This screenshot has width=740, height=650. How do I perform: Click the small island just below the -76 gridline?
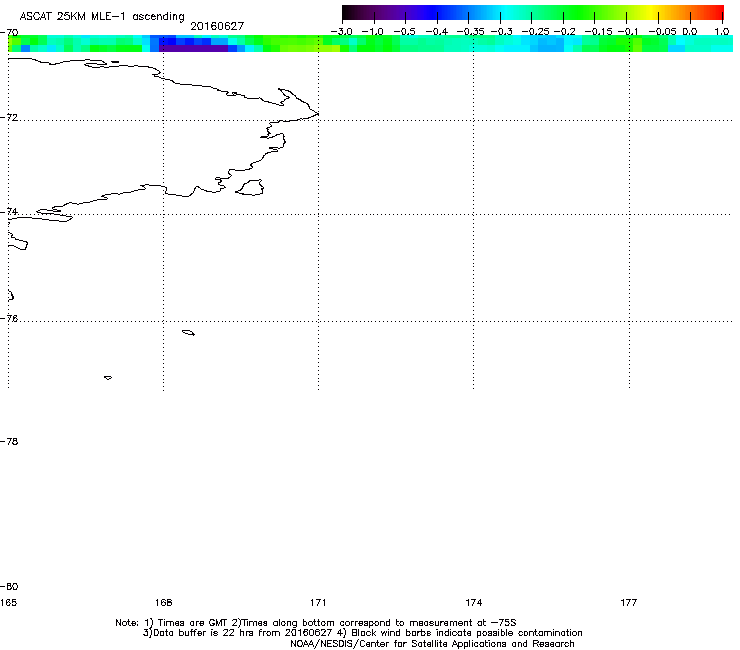pos(188,333)
